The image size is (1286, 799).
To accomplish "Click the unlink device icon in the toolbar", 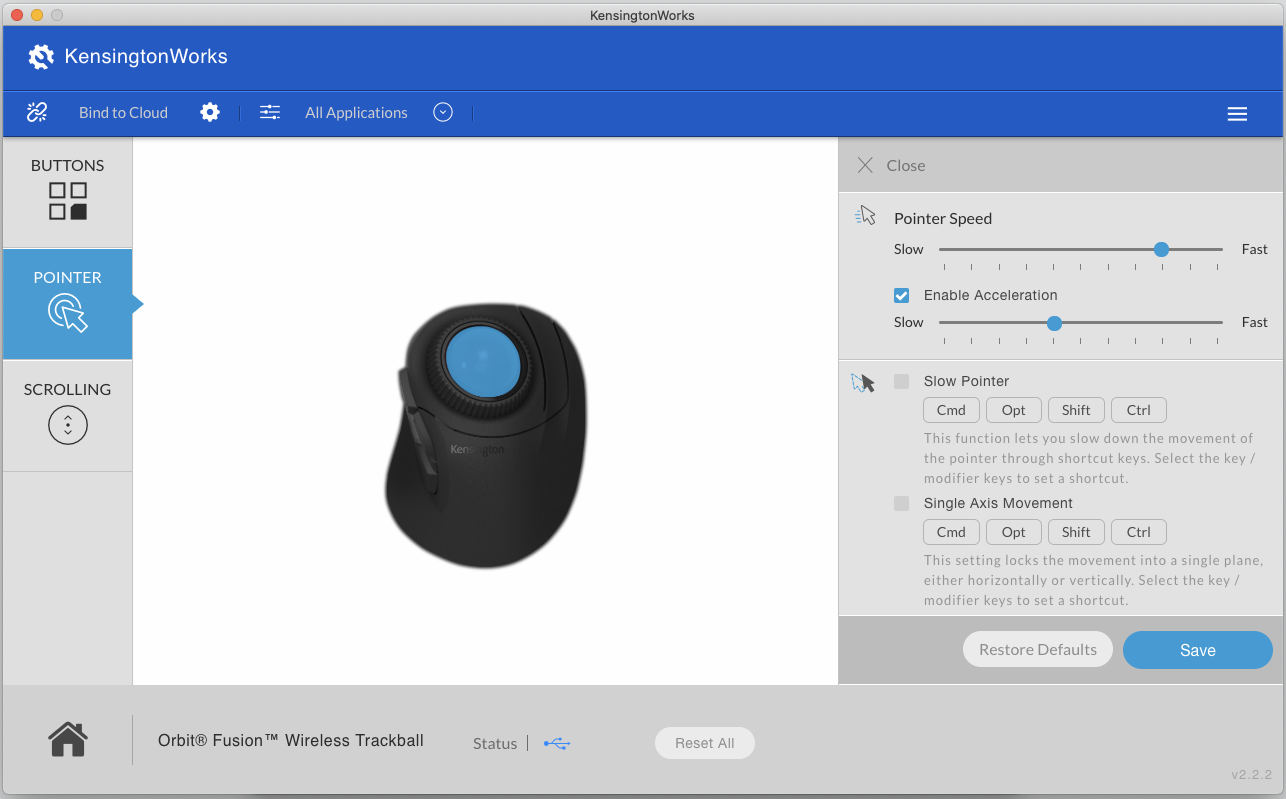I will (36, 112).
